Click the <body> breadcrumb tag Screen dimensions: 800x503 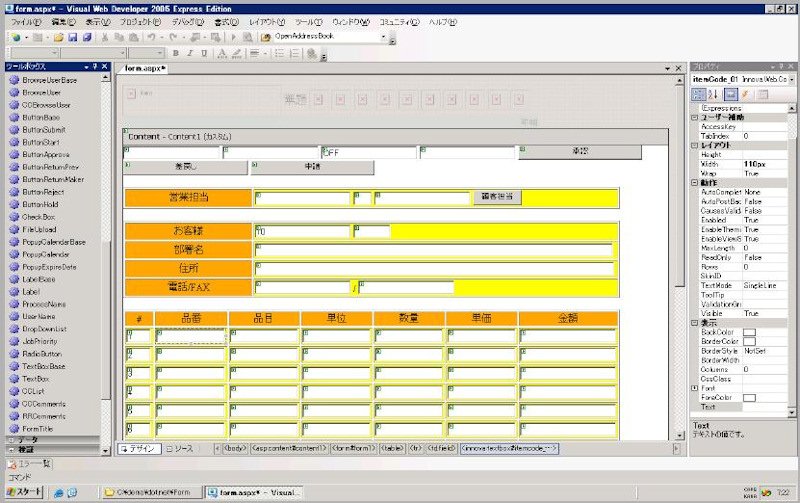pyautogui.click(x=236, y=448)
